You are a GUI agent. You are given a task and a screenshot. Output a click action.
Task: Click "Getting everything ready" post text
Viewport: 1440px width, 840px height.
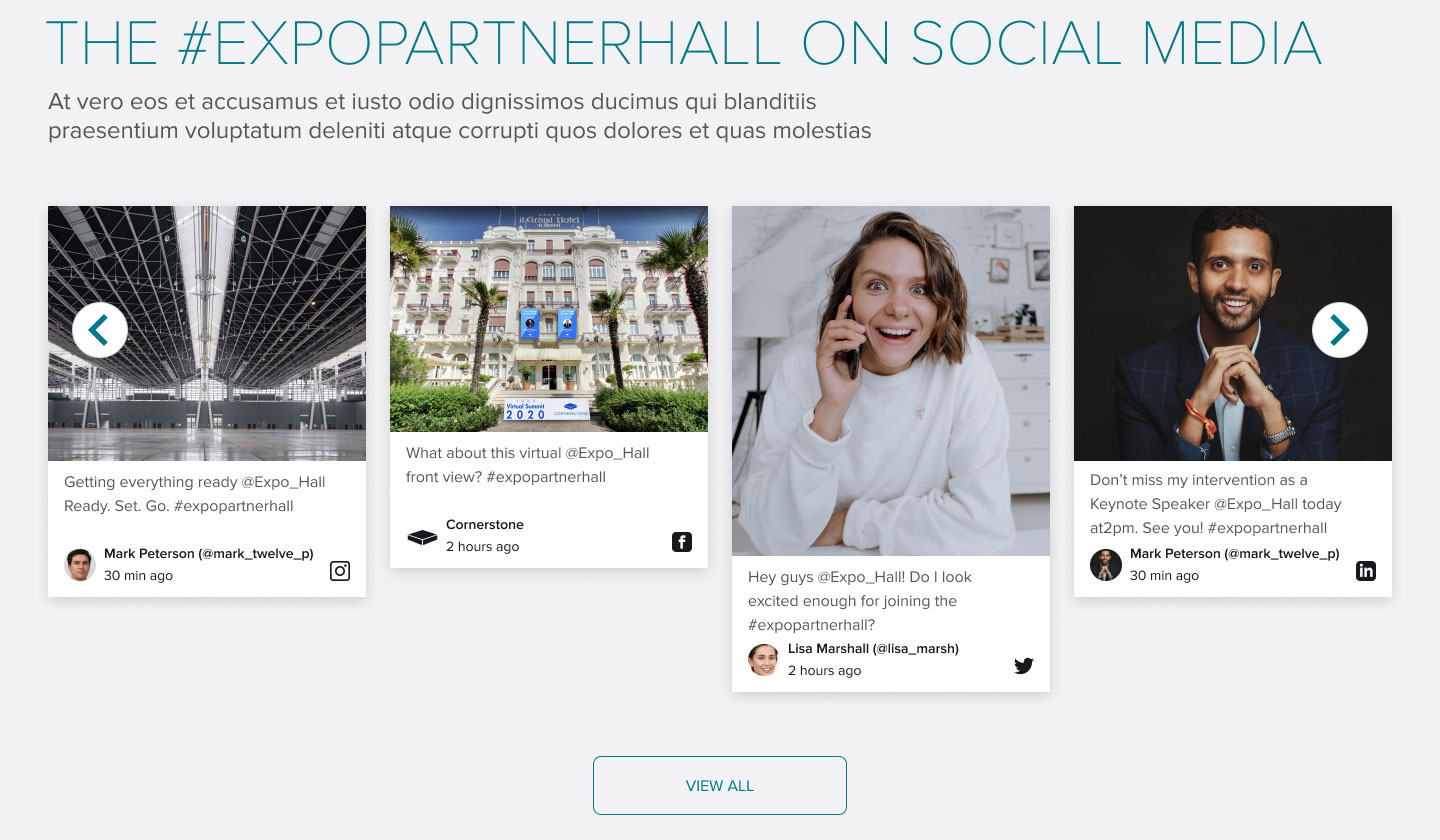[195, 494]
